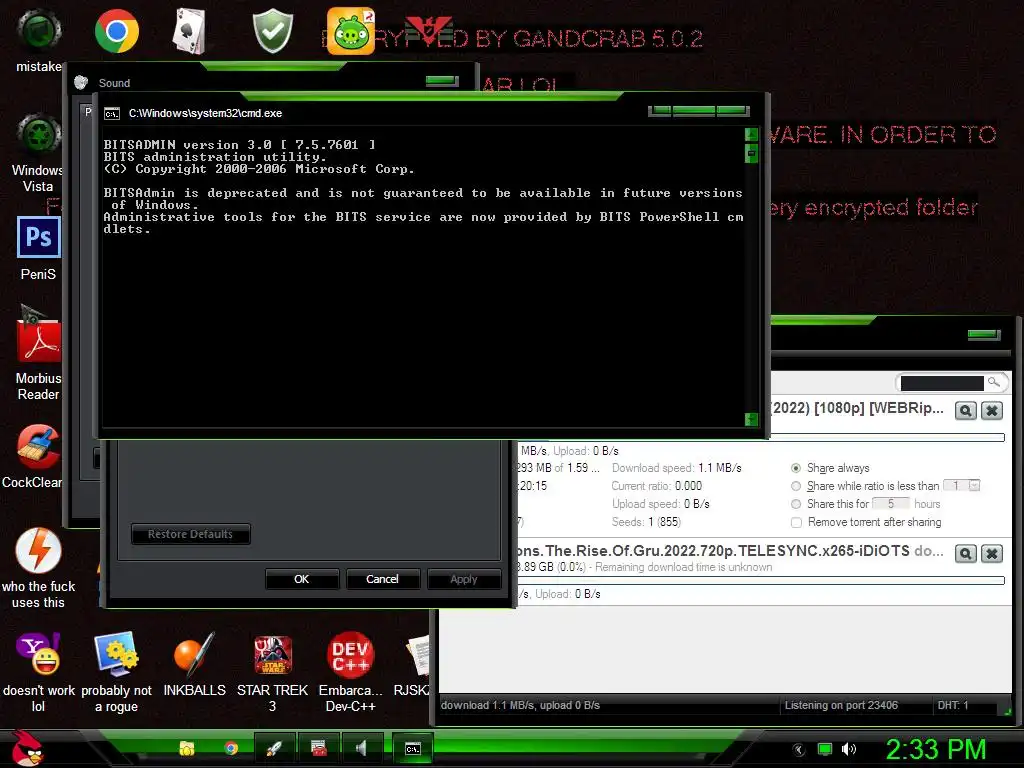The width and height of the screenshot is (1024, 768).
Task: Launch Google Chrome from the desktop
Action: [x=117, y=31]
